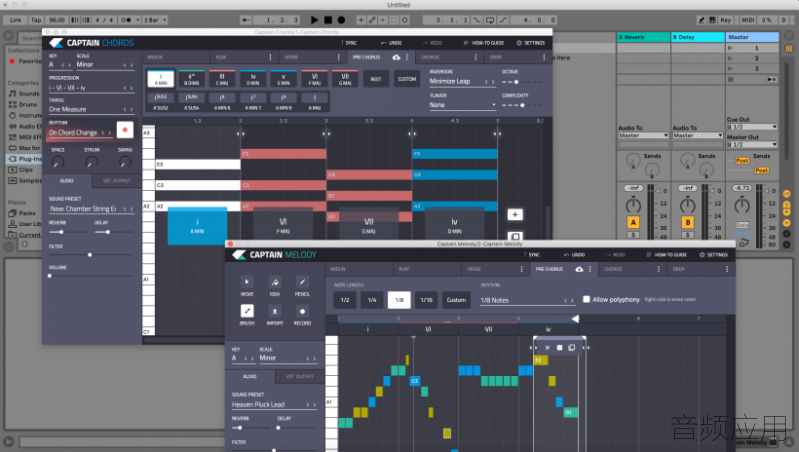
Task: Click Undo in Captain Chords header
Action: pos(391,43)
